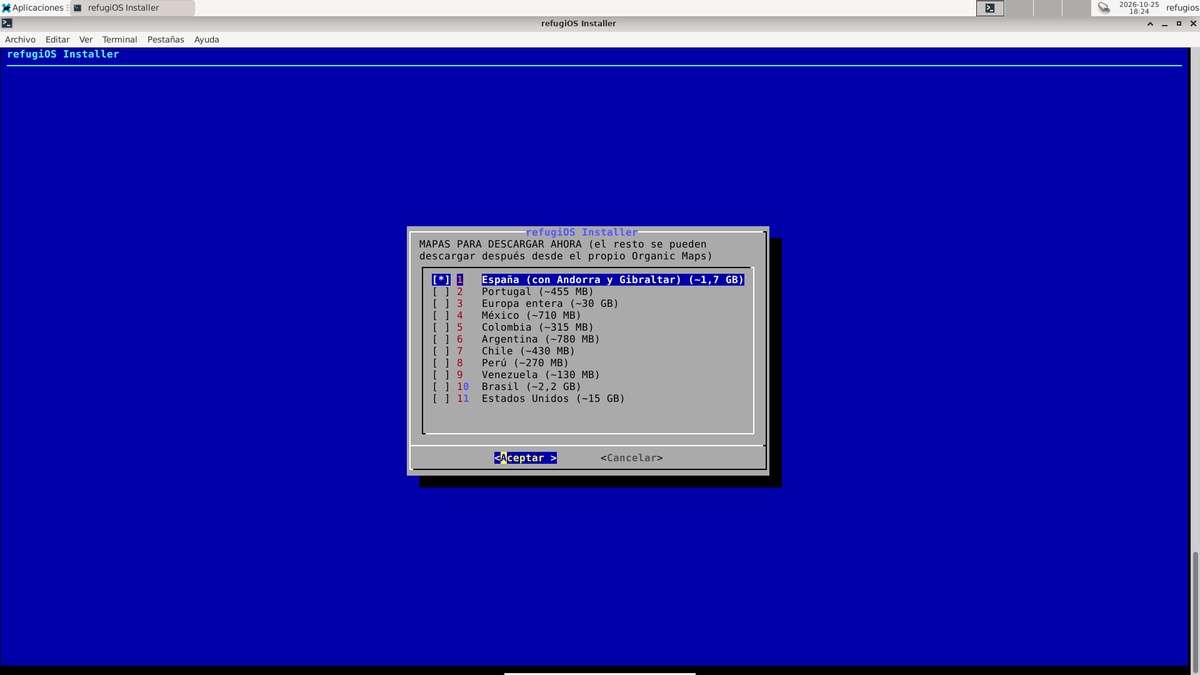
Task: Open the Ver menu
Action: [86, 40]
